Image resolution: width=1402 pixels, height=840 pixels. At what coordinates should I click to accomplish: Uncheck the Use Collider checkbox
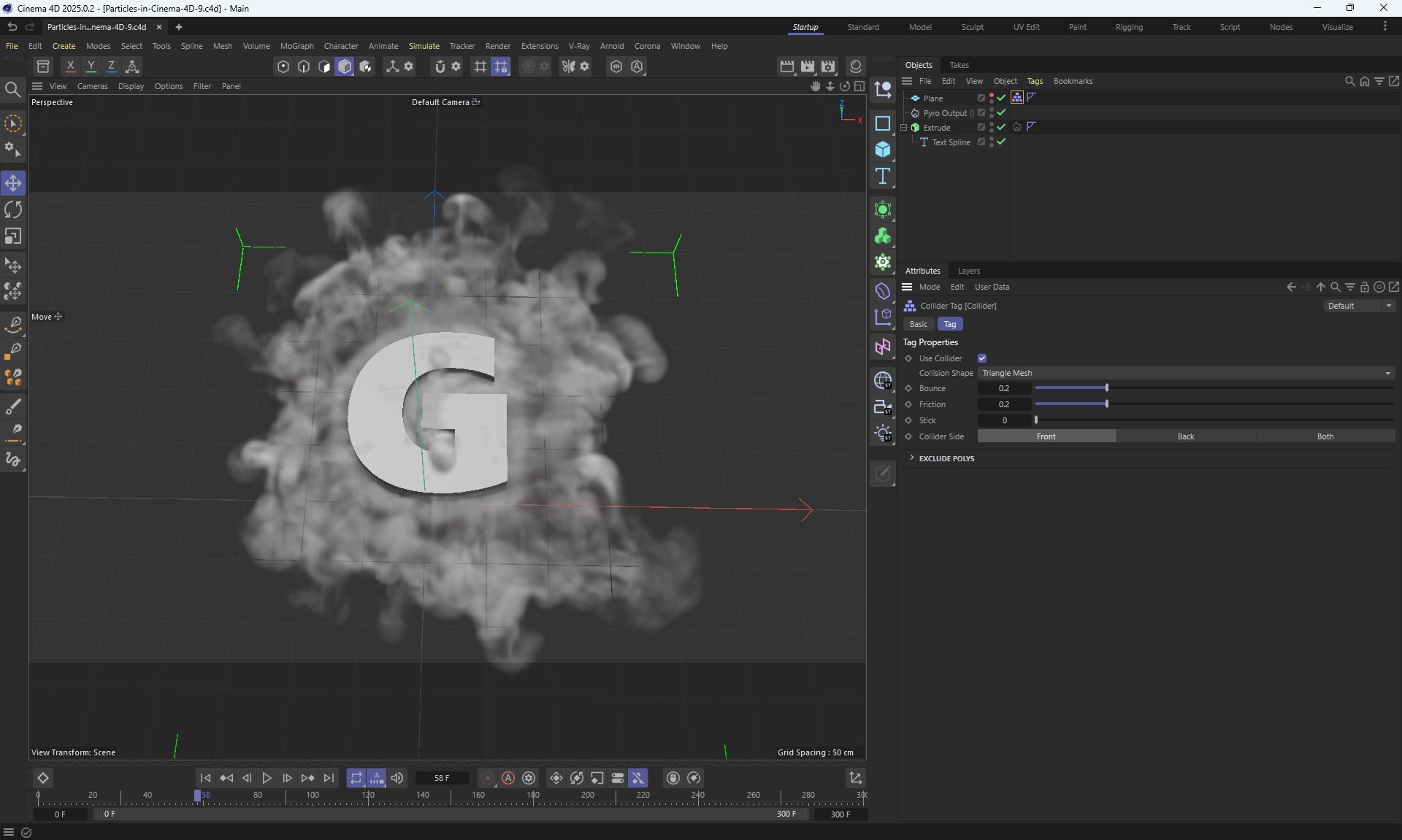point(982,358)
